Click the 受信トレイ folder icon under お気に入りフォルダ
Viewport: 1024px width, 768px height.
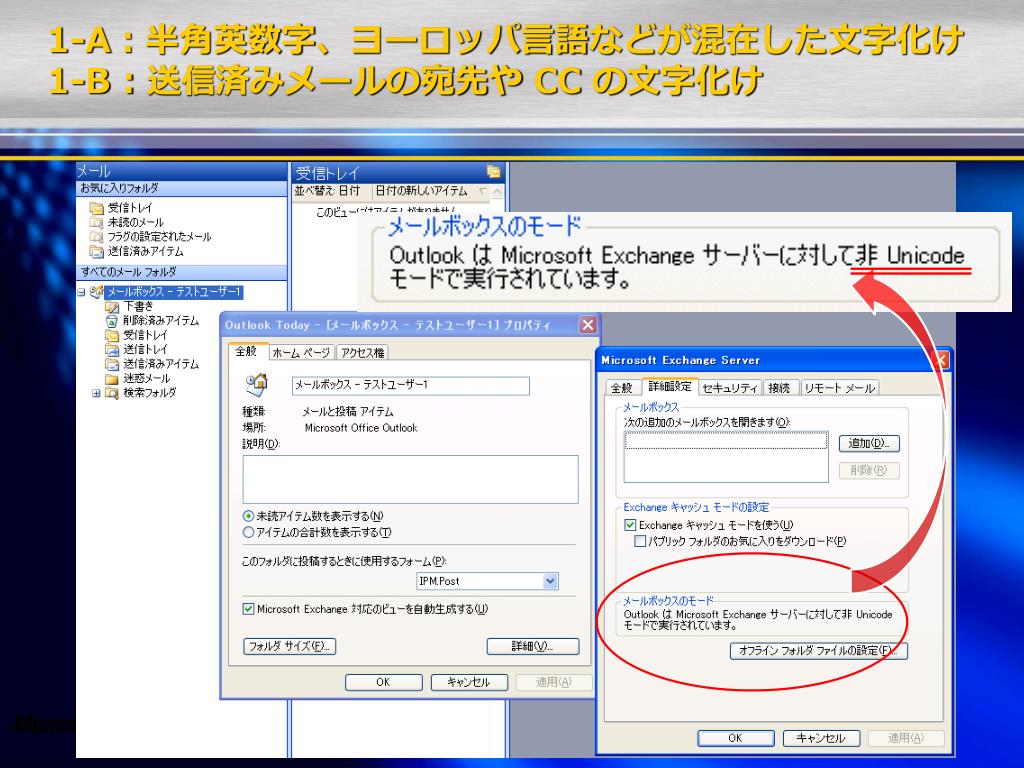[x=97, y=208]
